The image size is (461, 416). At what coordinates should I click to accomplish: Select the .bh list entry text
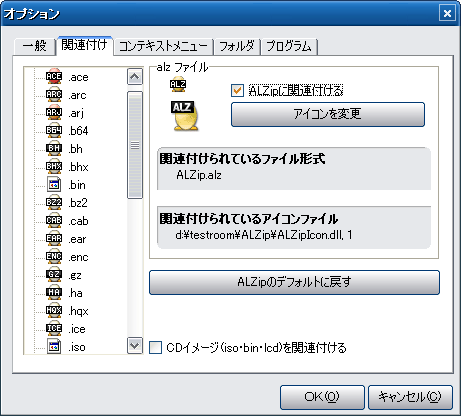coord(75,149)
